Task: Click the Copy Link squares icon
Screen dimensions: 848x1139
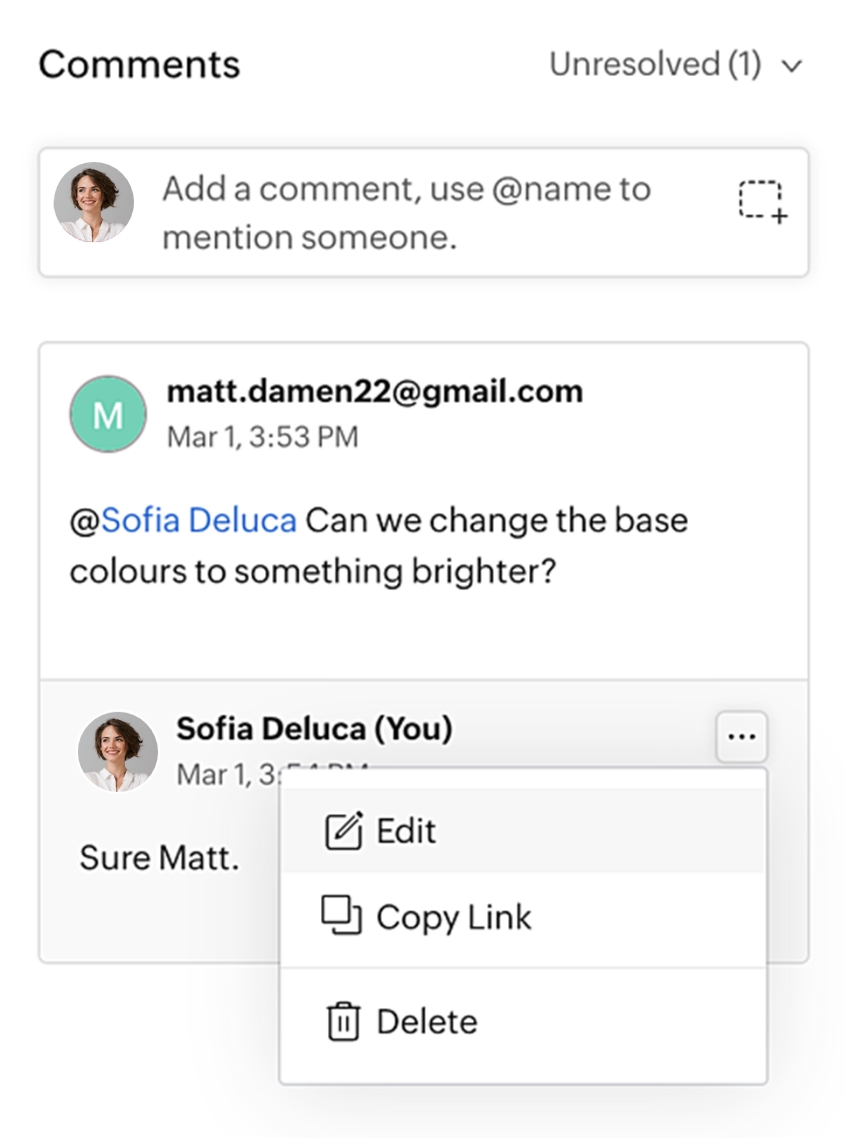Action: 341,916
